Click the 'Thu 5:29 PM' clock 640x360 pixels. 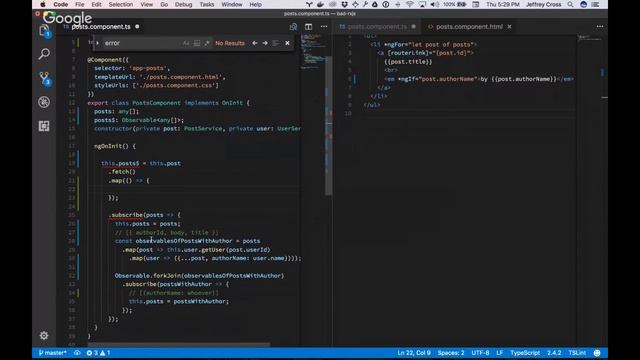(502, 4)
